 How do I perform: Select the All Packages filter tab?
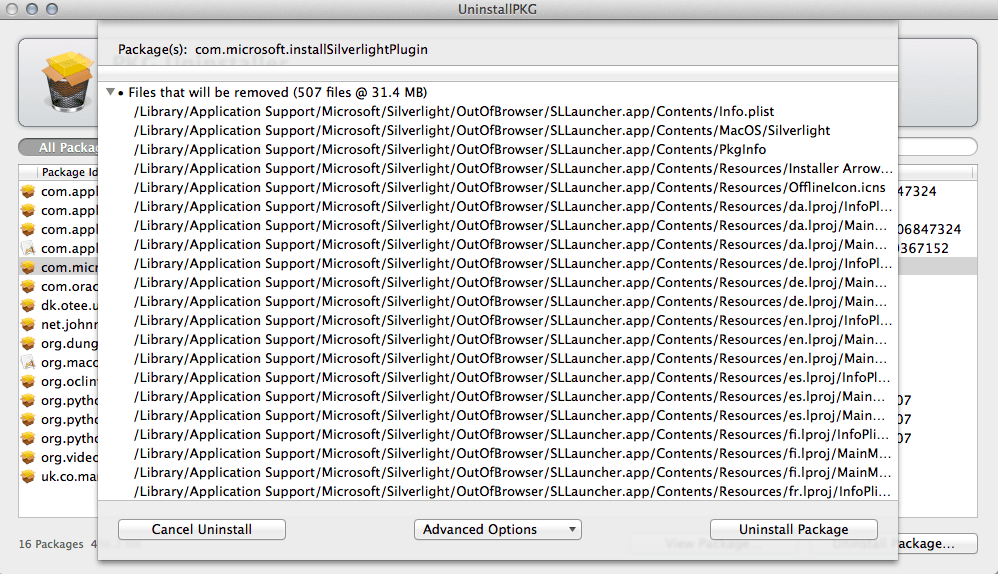click(x=59, y=148)
